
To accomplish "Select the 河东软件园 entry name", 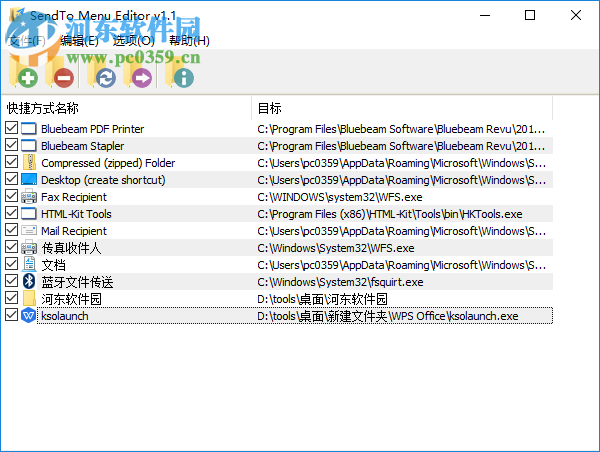I will click(71, 299).
